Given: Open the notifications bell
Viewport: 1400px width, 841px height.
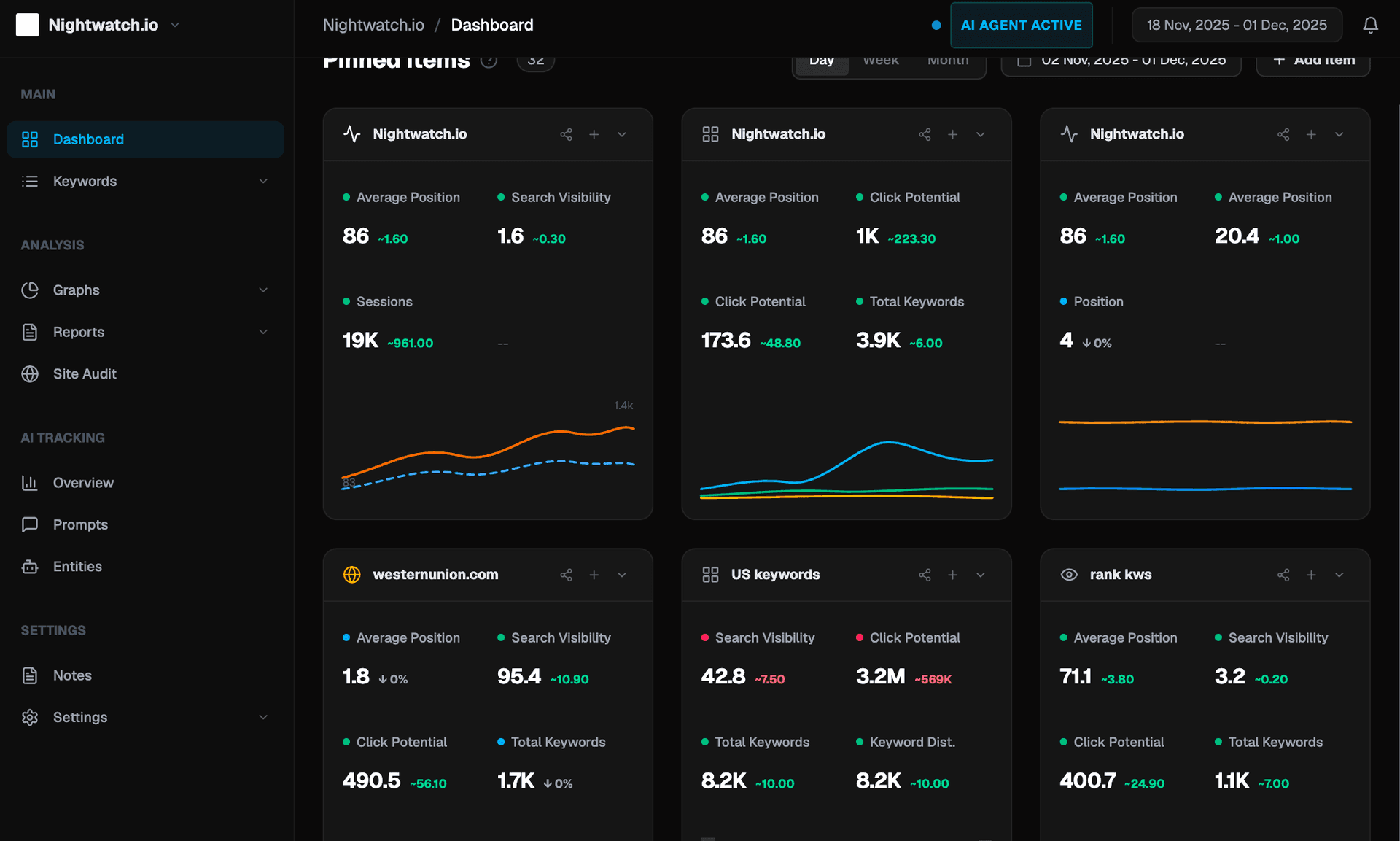Looking at the screenshot, I should point(1370,25).
